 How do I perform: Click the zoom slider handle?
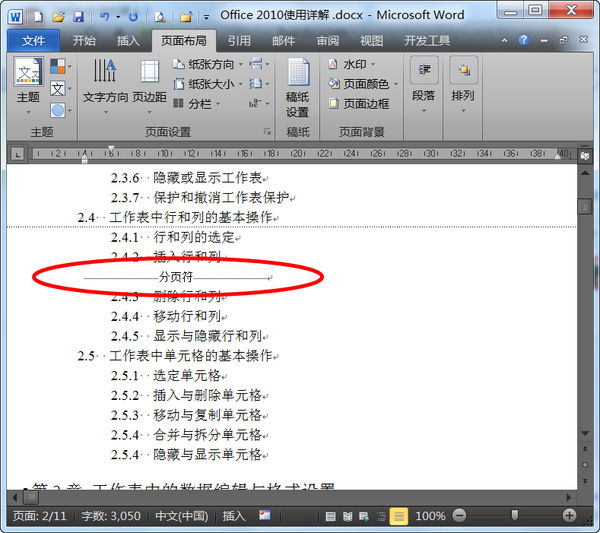click(515, 515)
